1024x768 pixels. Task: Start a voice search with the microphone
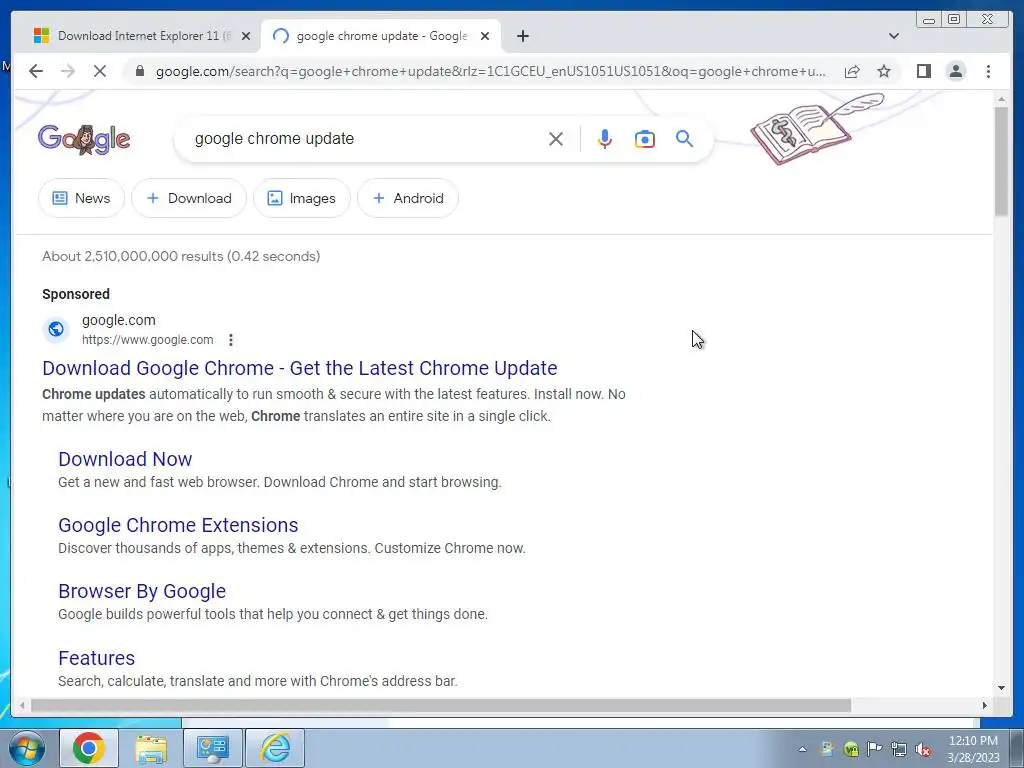[x=605, y=138]
